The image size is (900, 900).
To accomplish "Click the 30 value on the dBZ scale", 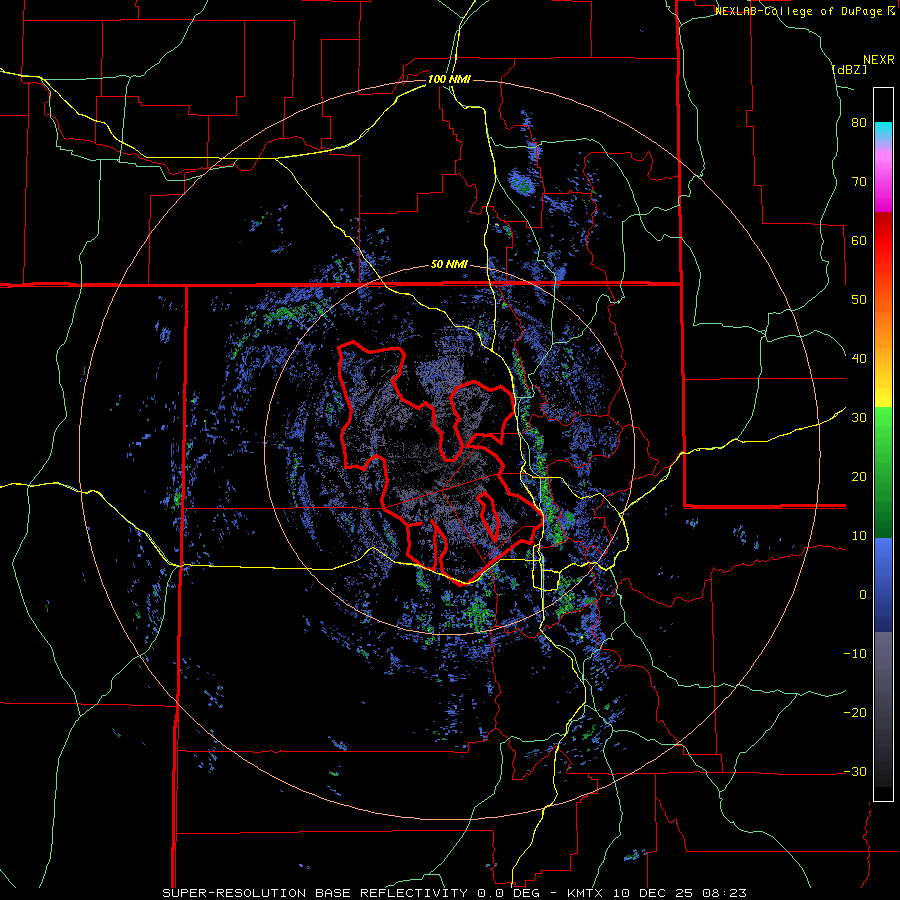I will point(859,417).
